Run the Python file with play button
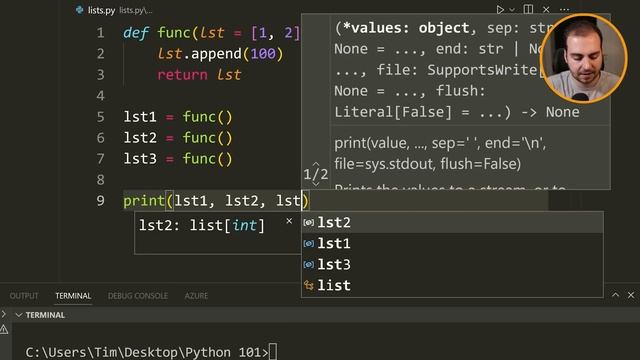The height and width of the screenshot is (360, 640). point(500,9)
